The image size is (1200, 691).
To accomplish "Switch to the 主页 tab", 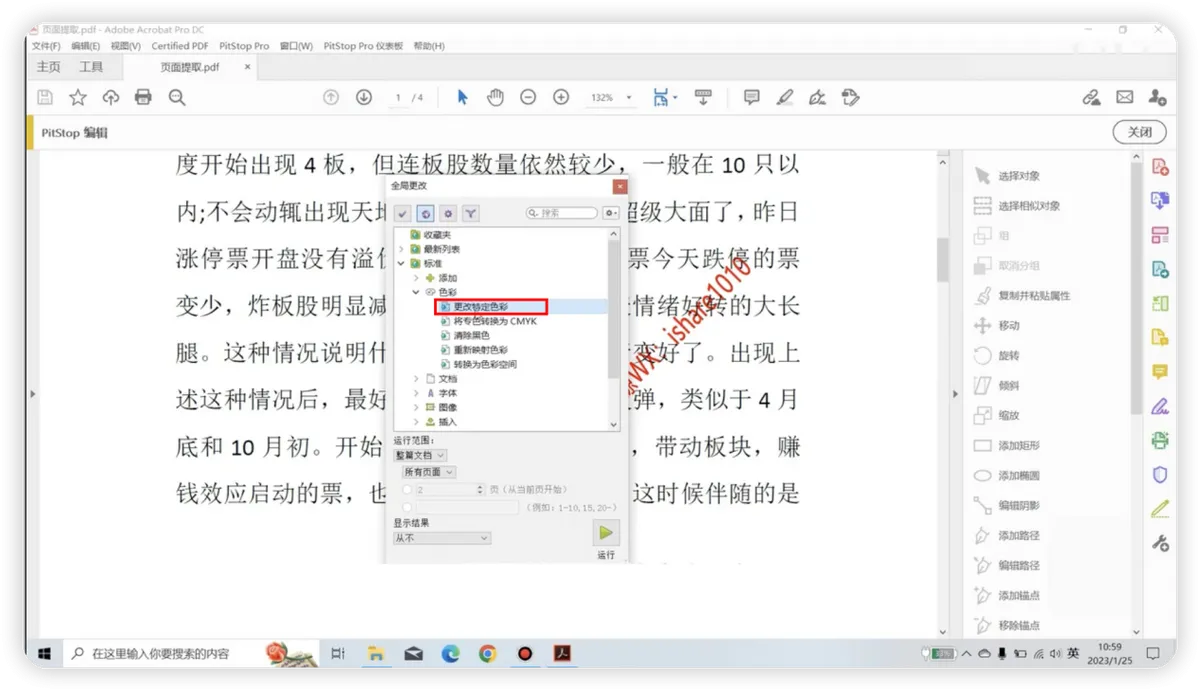I will [49, 67].
